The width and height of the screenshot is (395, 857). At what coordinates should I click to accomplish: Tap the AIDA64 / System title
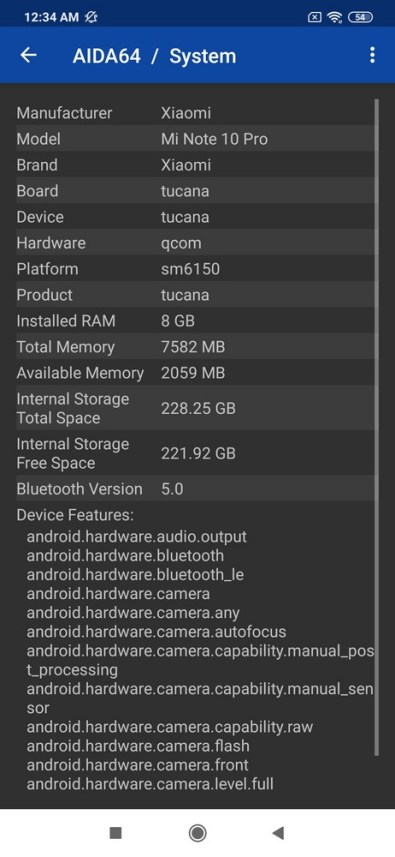(155, 56)
